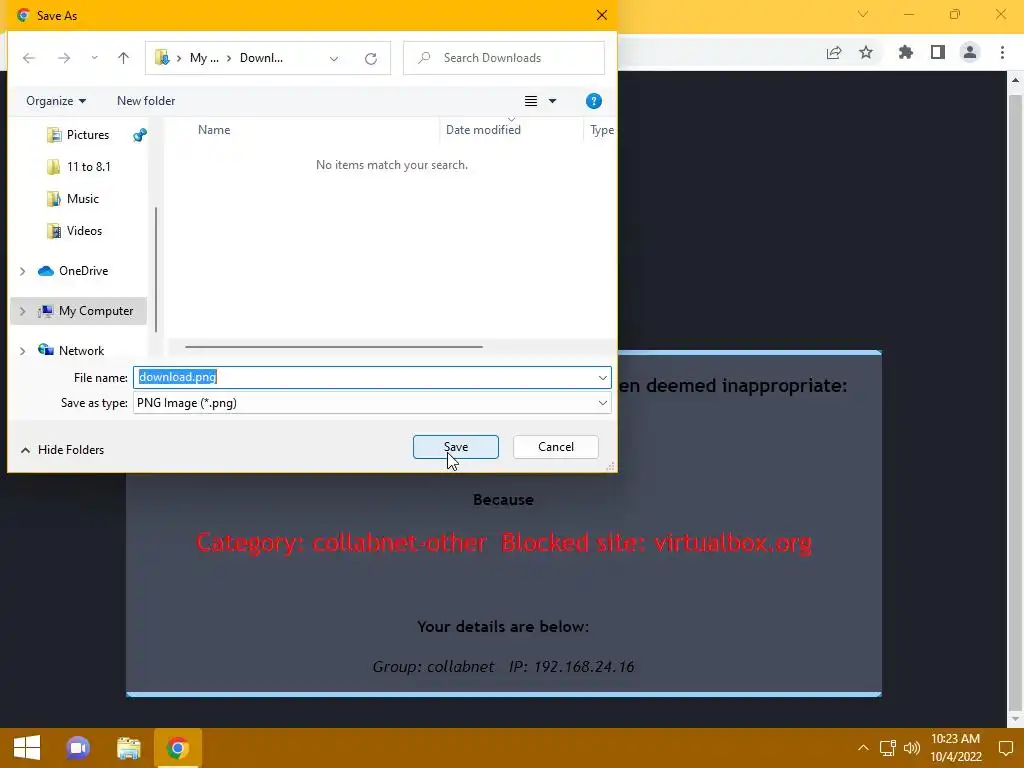This screenshot has width=1024, height=768.
Task: Open the blue Help icon
Action: pos(594,101)
